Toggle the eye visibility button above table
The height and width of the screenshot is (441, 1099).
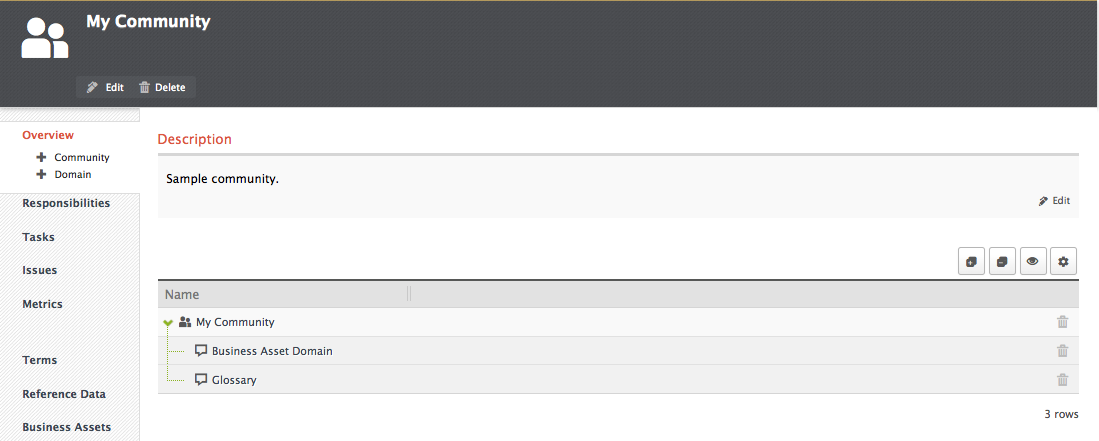coord(1032,262)
